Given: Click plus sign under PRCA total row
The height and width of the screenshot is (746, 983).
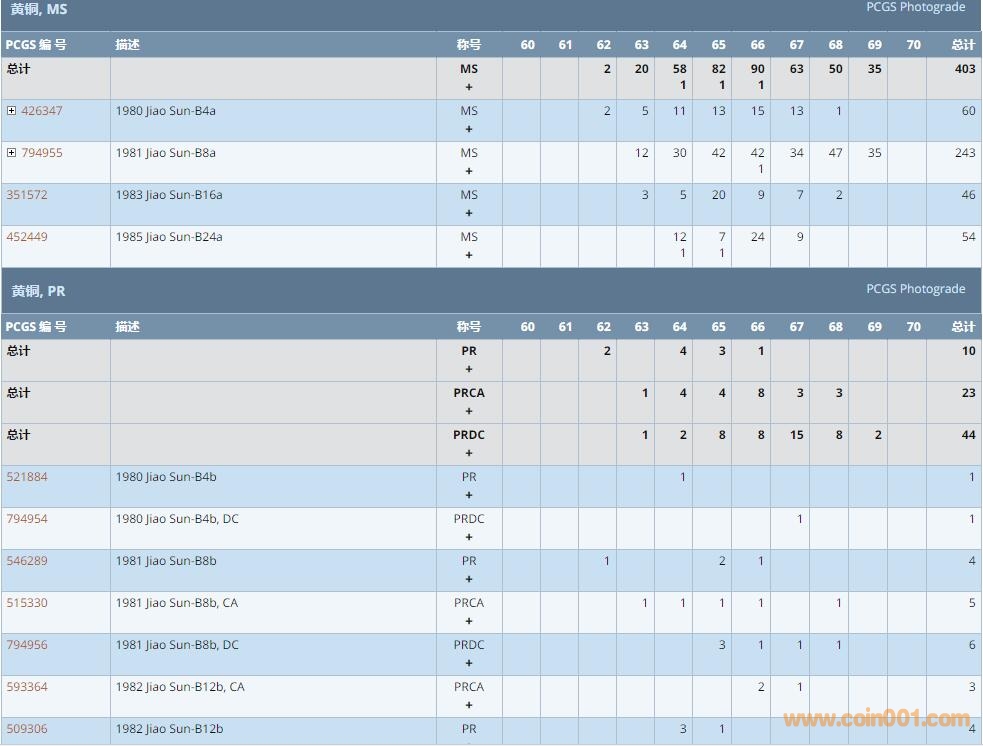Looking at the screenshot, I should pos(469,411).
